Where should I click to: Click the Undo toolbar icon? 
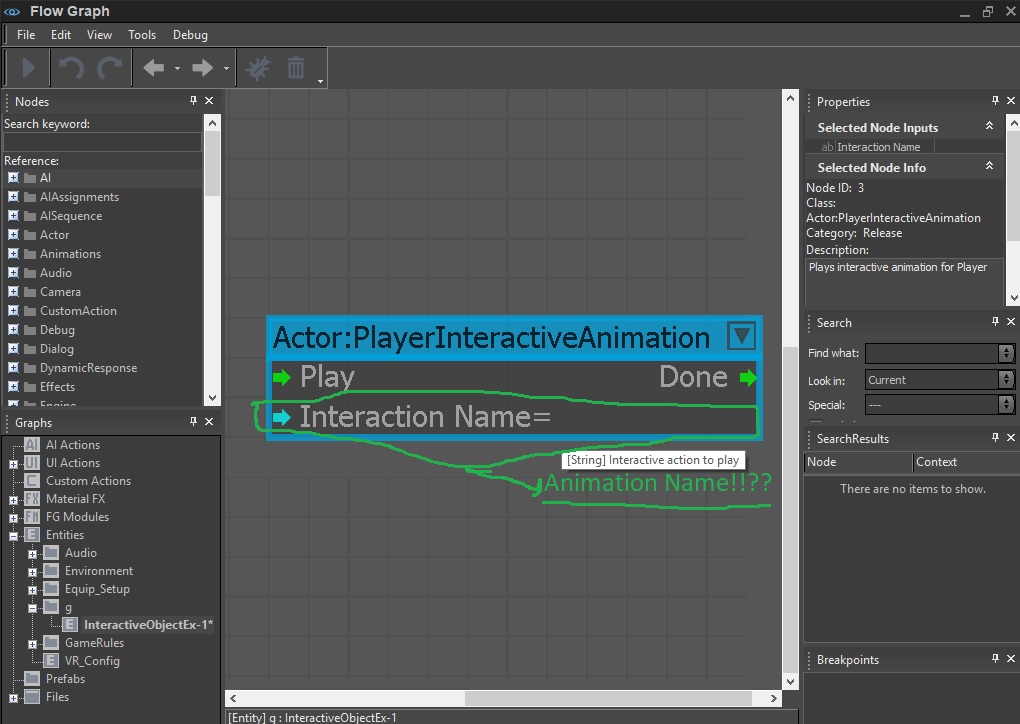click(71, 68)
